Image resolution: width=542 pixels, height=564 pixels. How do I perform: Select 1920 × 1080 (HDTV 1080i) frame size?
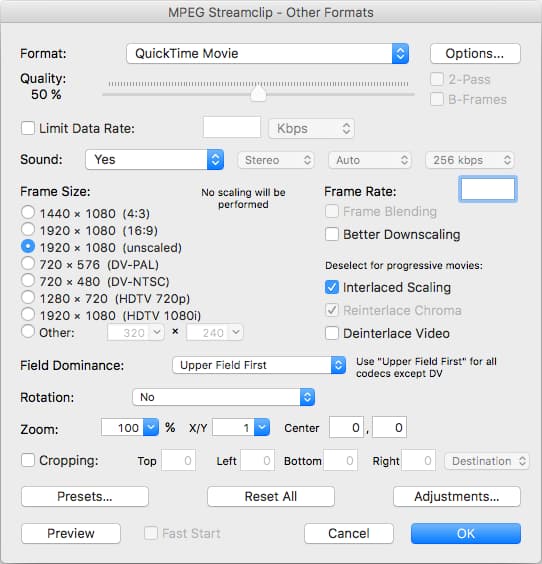(x=28, y=314)
